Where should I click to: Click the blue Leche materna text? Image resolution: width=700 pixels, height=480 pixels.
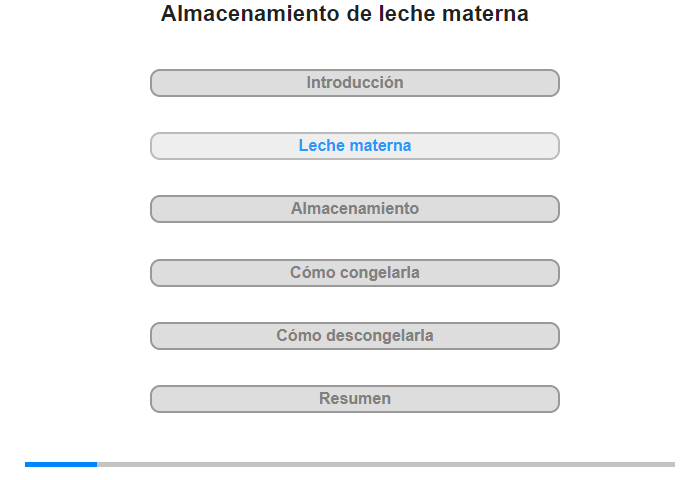(354, 146)
